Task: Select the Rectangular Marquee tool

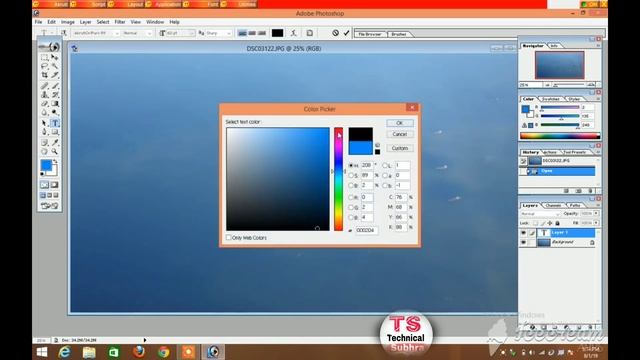Action: coord(44,58)
